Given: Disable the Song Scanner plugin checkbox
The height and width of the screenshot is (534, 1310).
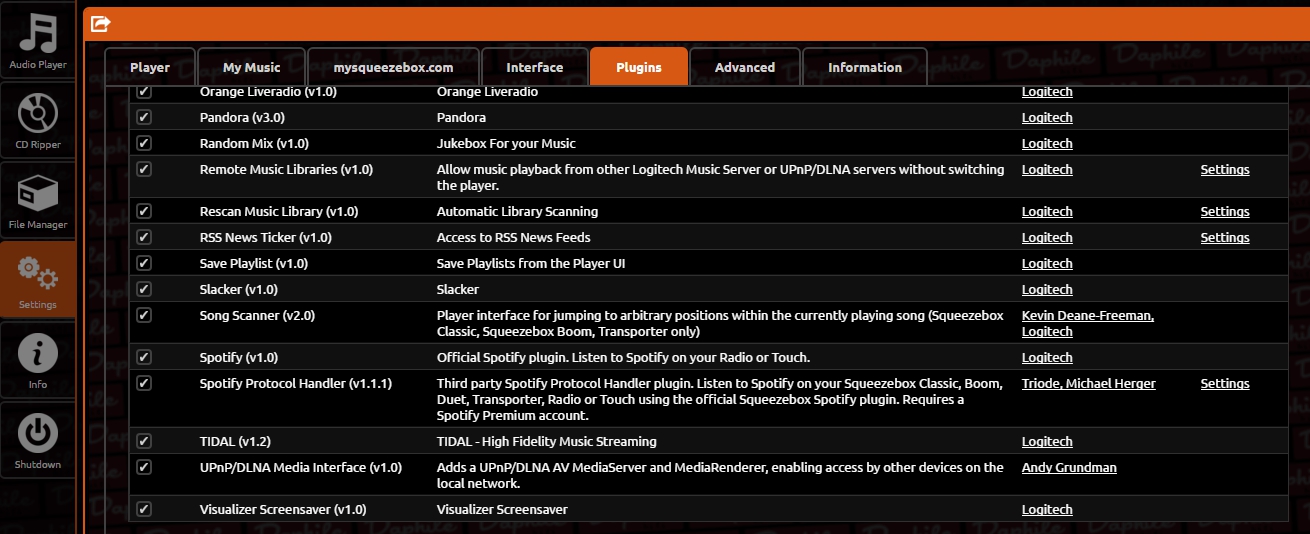Looking at the screenshot, I should [144, 315].
